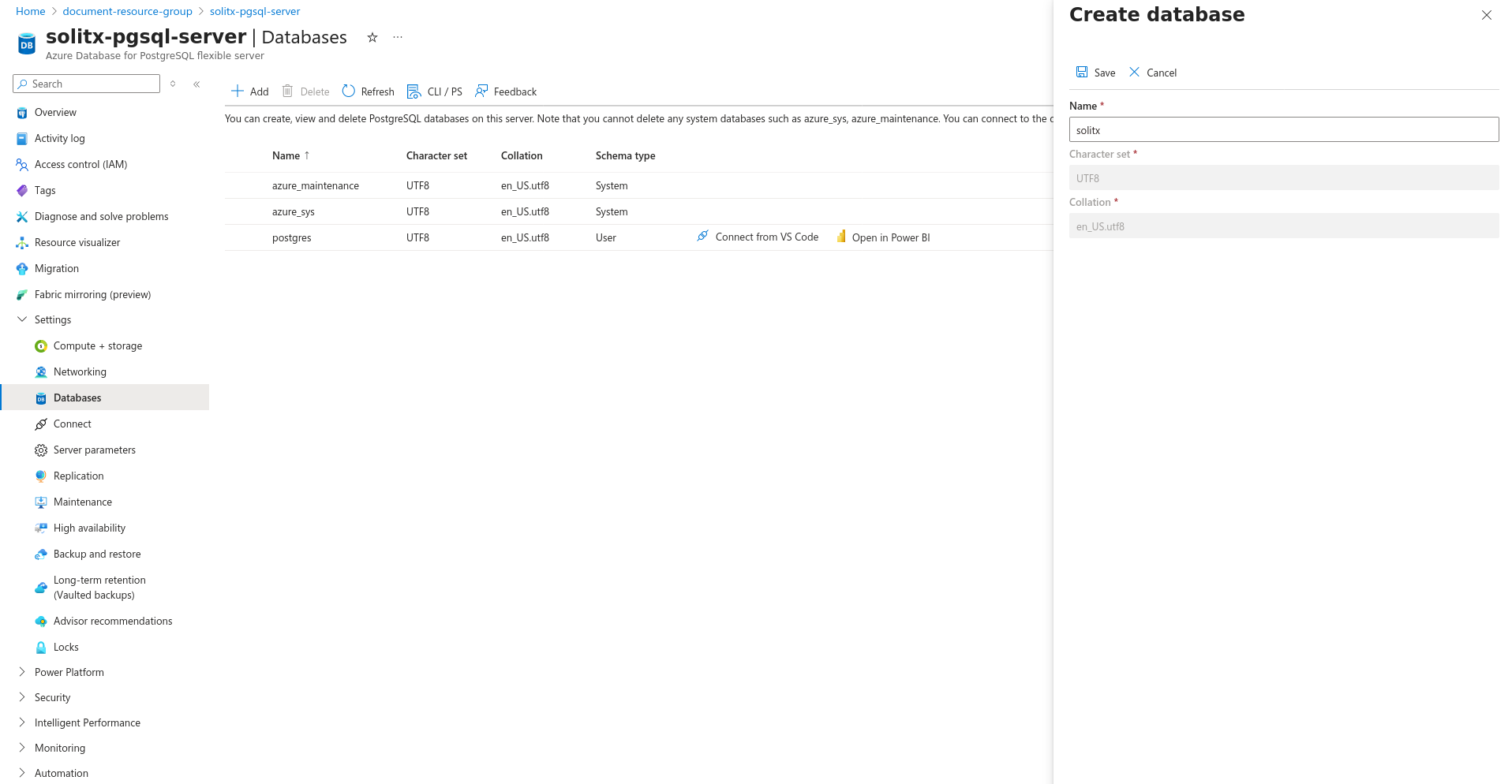Click Open in Power BI link
1512x784 pixels.
[883, 237]
